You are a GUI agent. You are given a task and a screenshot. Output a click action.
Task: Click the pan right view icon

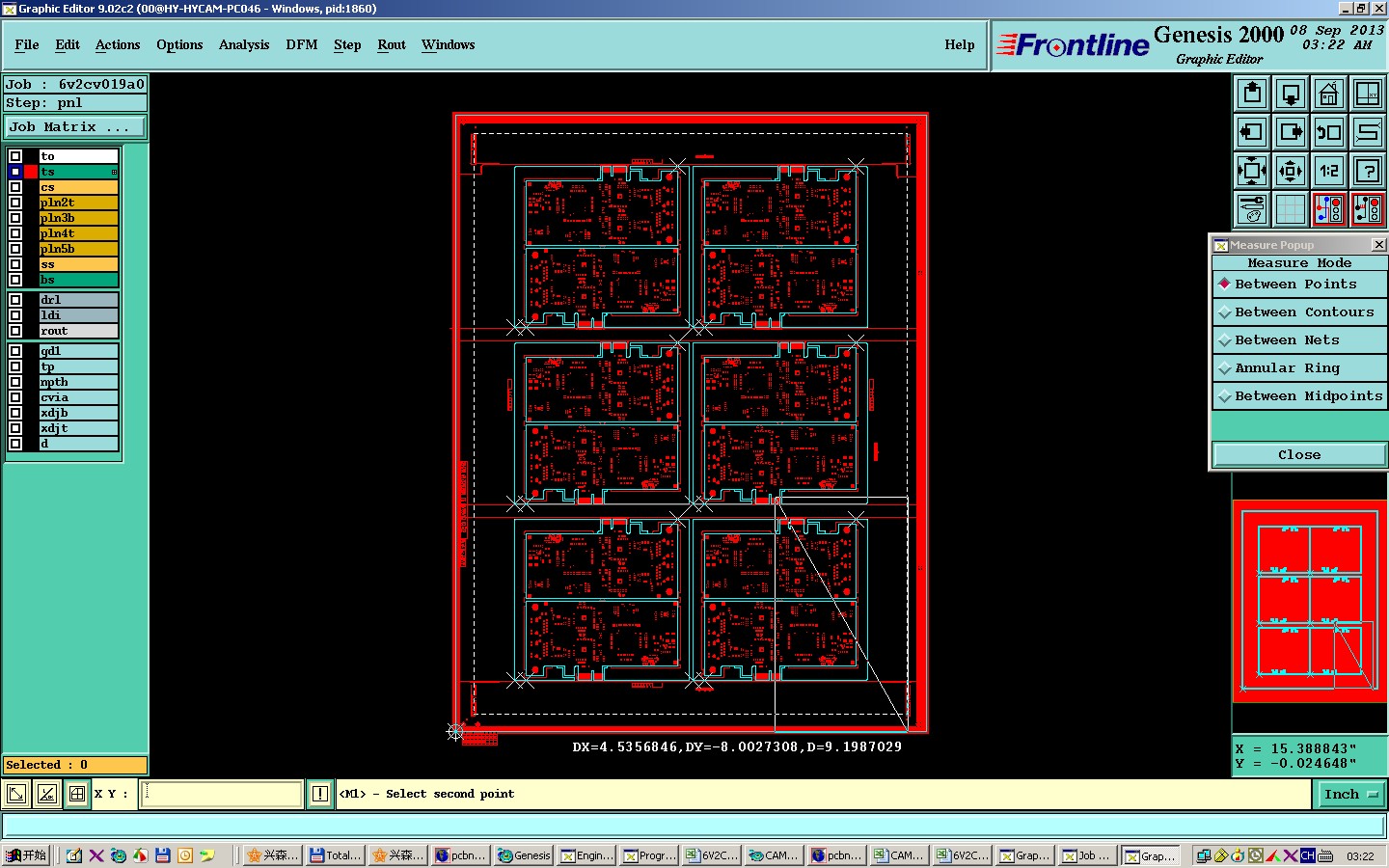(1291, 132)
